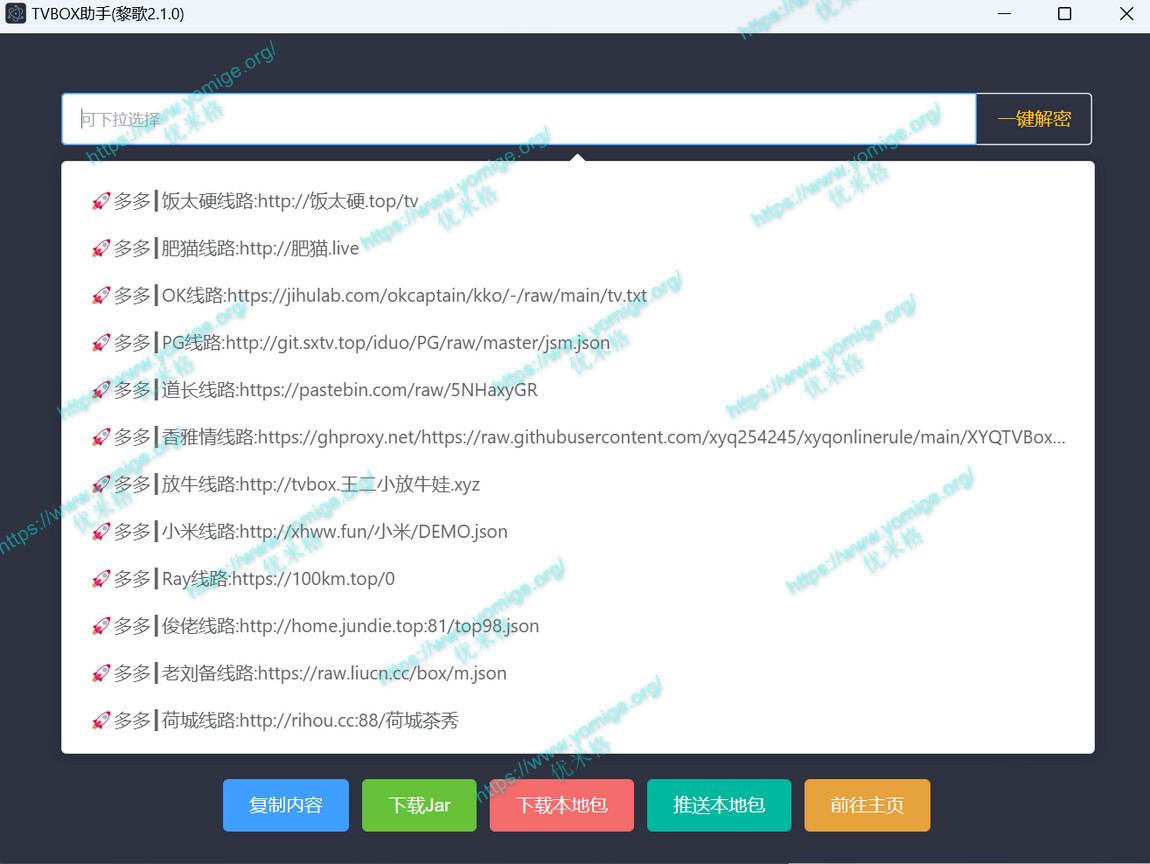Pick the 道长线路 pastebin entry
The width and height of the screenshot is (1150, 864).
[349, 390]
